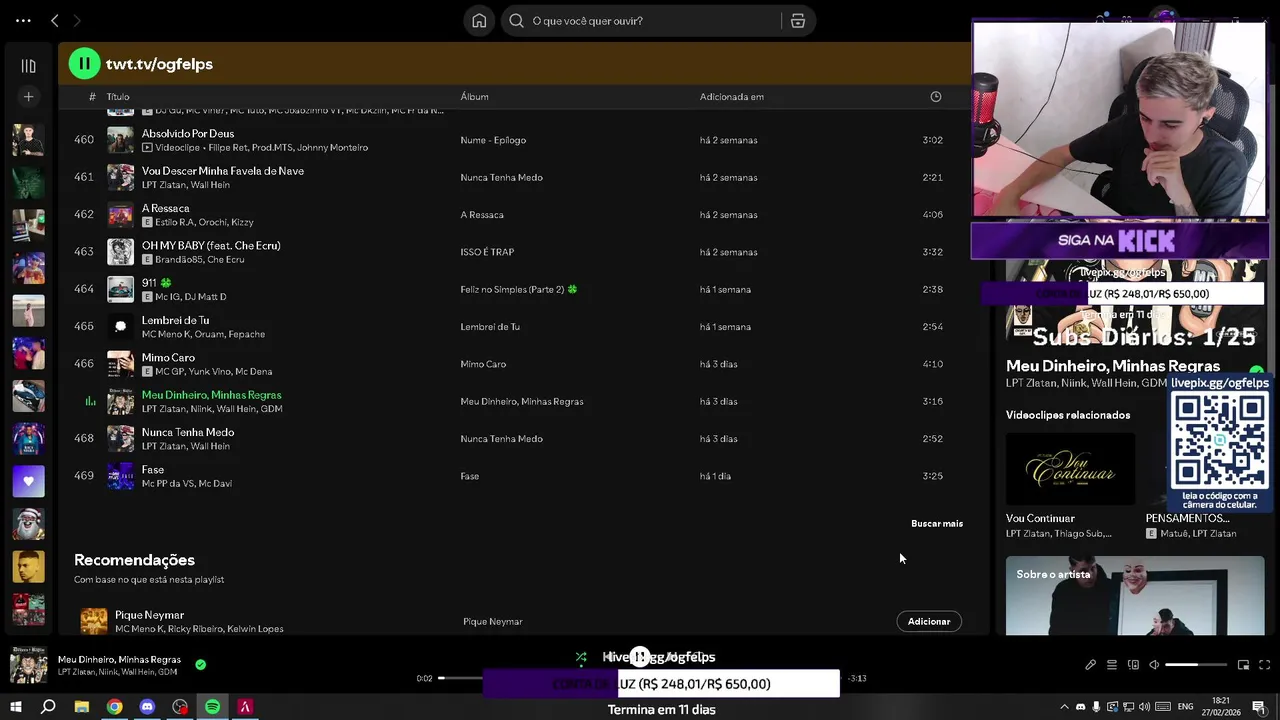Seek on the playback progress bar
The height and width of the screenshot is (720, 1280).
[642, 678]
